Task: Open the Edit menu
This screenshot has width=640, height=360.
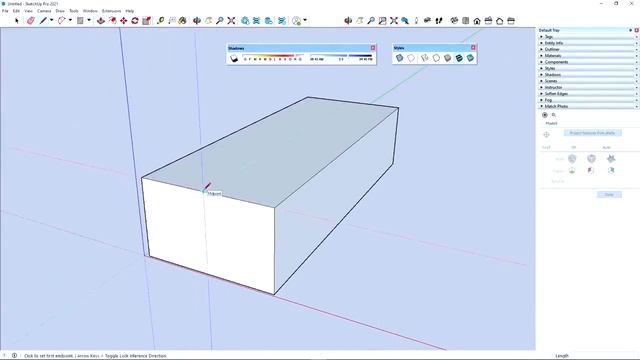Action: 16,11
